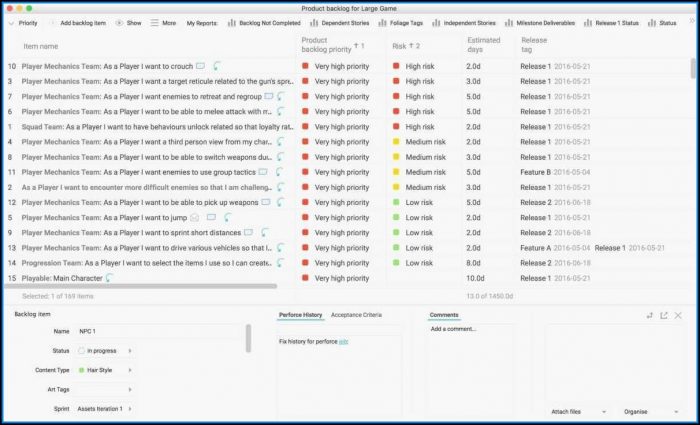The width and height of the screenshot is (700, 425).
Task: Sort by the Risk column header
Action: (x=406, y=46)
